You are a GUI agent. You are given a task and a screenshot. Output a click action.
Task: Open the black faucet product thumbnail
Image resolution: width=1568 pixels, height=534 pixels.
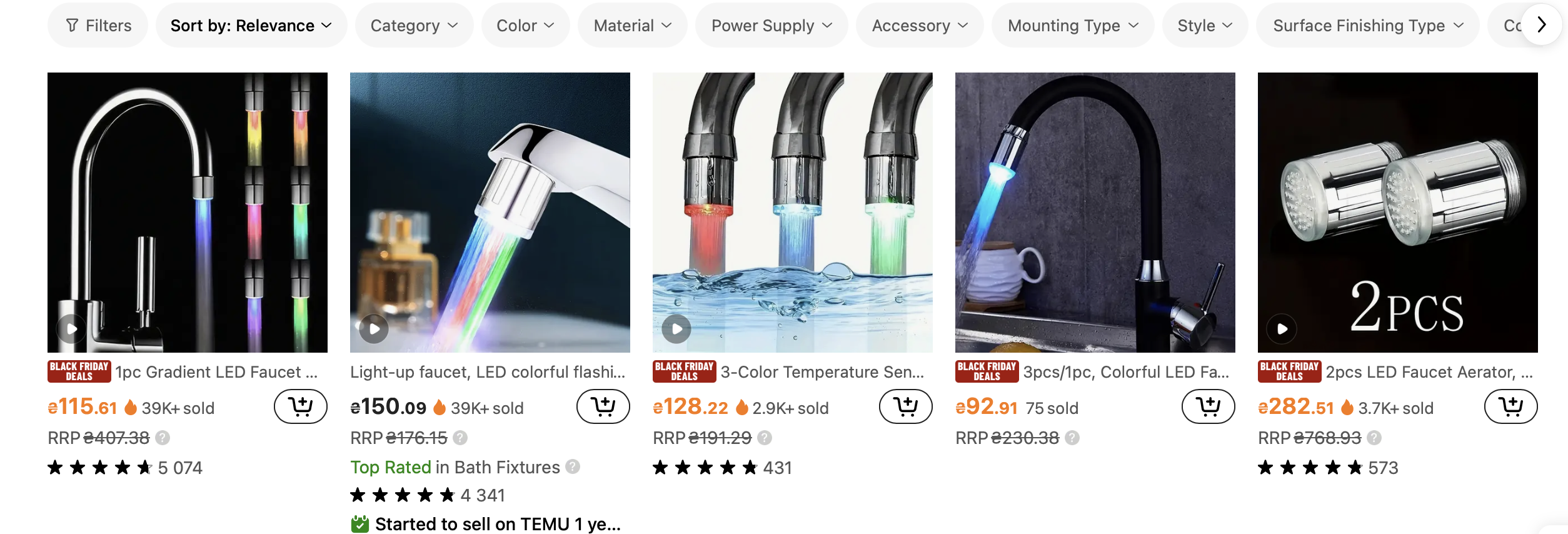tap(1095, 213)
